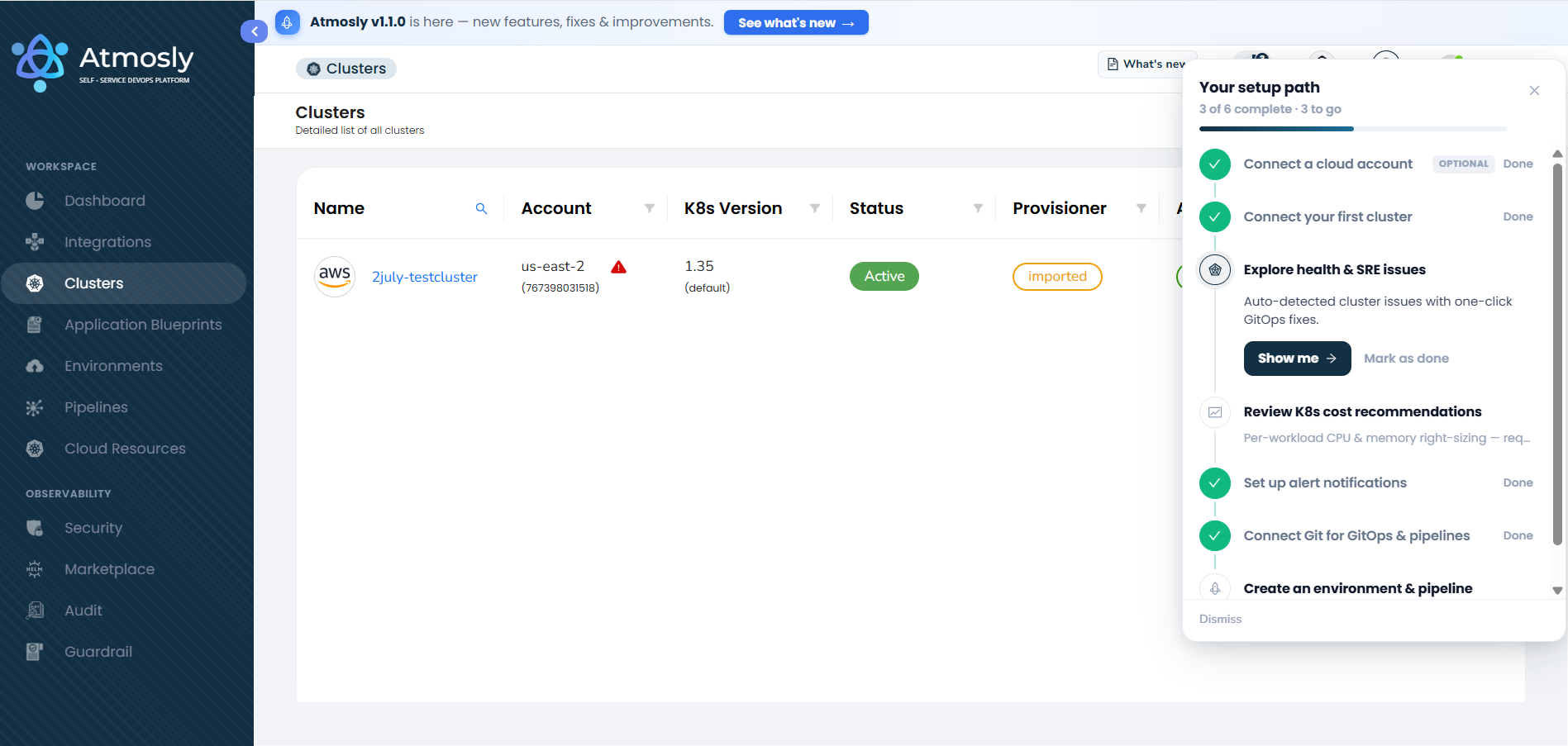1568x746 pixels.
Task: Click the Atmosly logo
Action: 102,63
